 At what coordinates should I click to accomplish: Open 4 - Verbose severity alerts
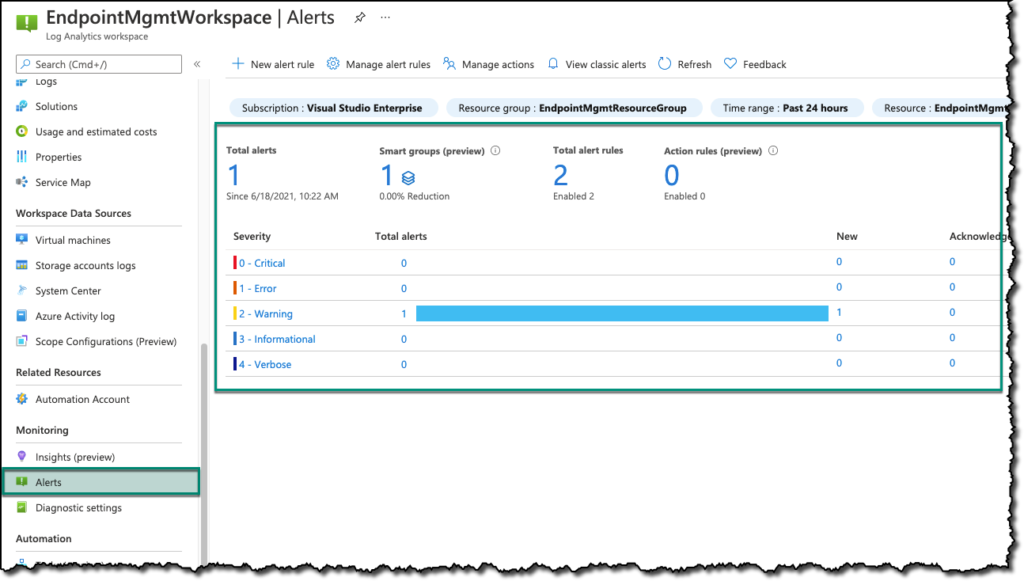point(264,365)
